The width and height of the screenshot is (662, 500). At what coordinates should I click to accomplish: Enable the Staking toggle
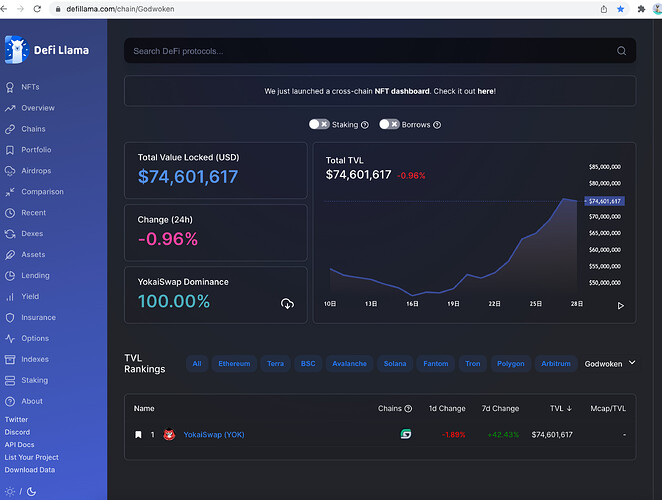click(319, 124)
